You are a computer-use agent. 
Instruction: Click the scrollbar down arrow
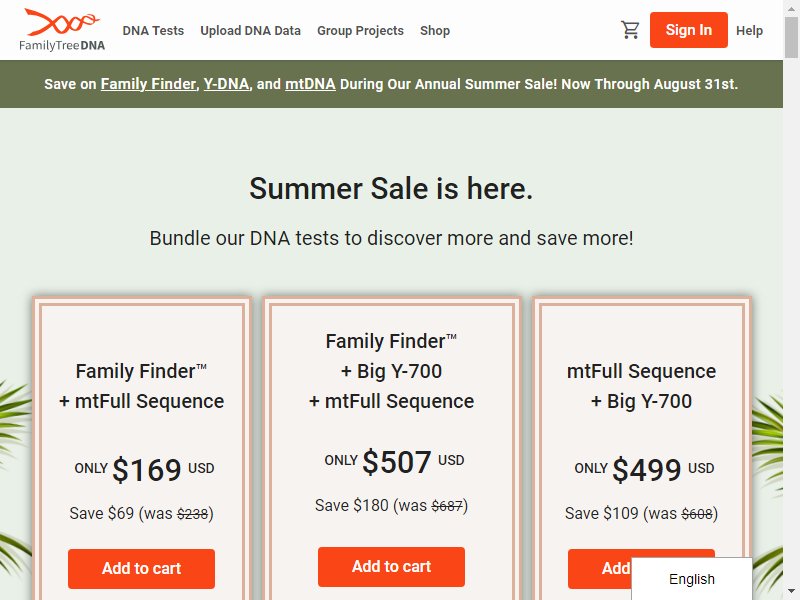(791, 592)
